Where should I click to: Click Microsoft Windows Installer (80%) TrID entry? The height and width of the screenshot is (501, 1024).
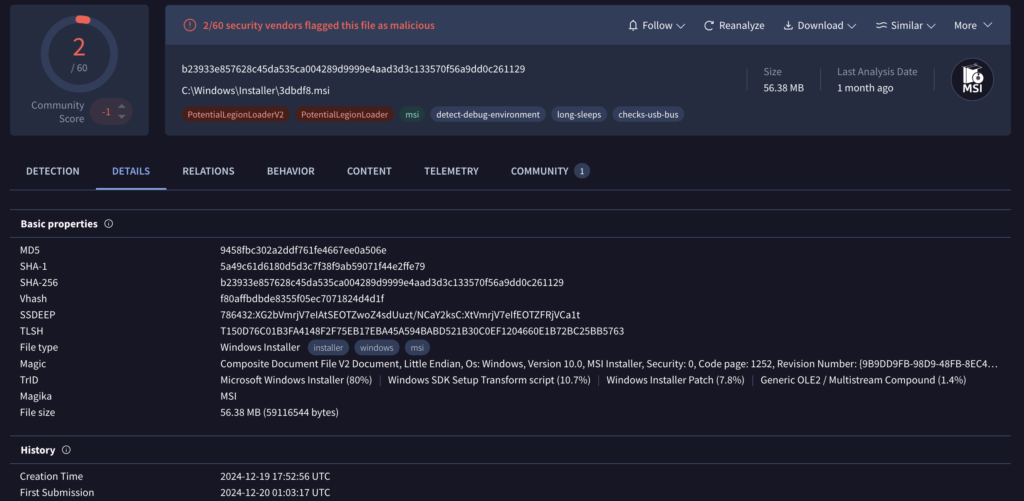click(x=296, y=380)
